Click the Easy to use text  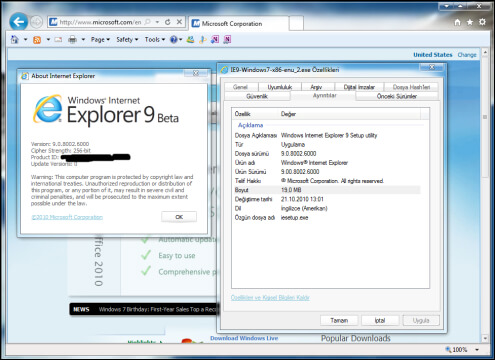click(177, 256)
